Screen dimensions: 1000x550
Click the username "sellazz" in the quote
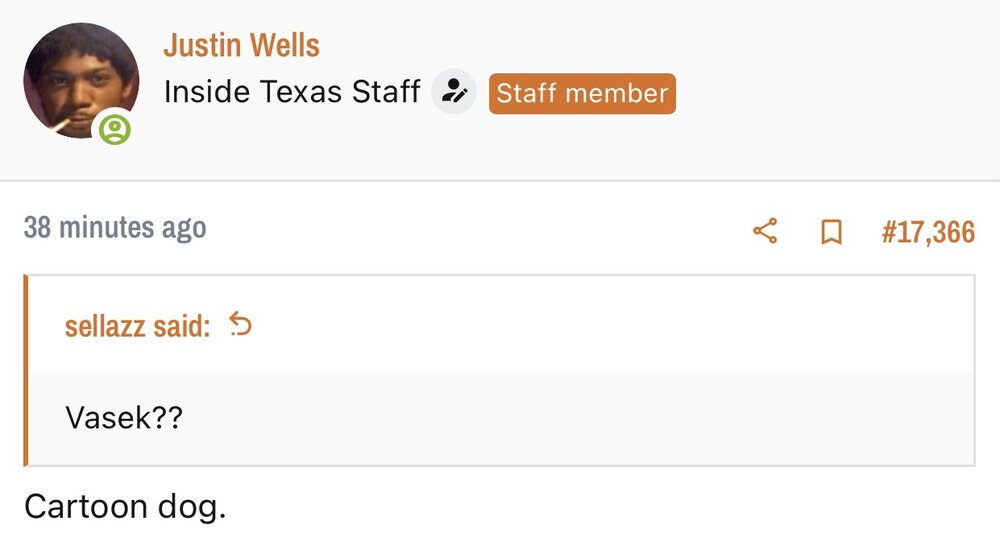[105, 326]
